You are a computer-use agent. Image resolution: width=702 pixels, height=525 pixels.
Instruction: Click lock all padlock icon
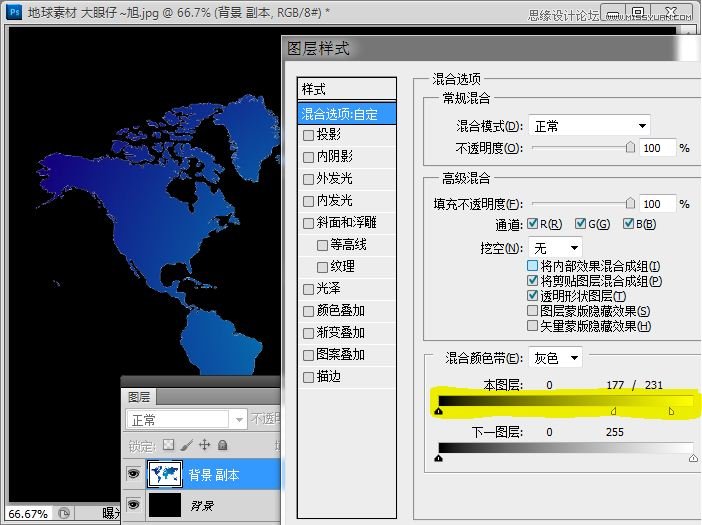pyautogui.click(x=222, y=445)
